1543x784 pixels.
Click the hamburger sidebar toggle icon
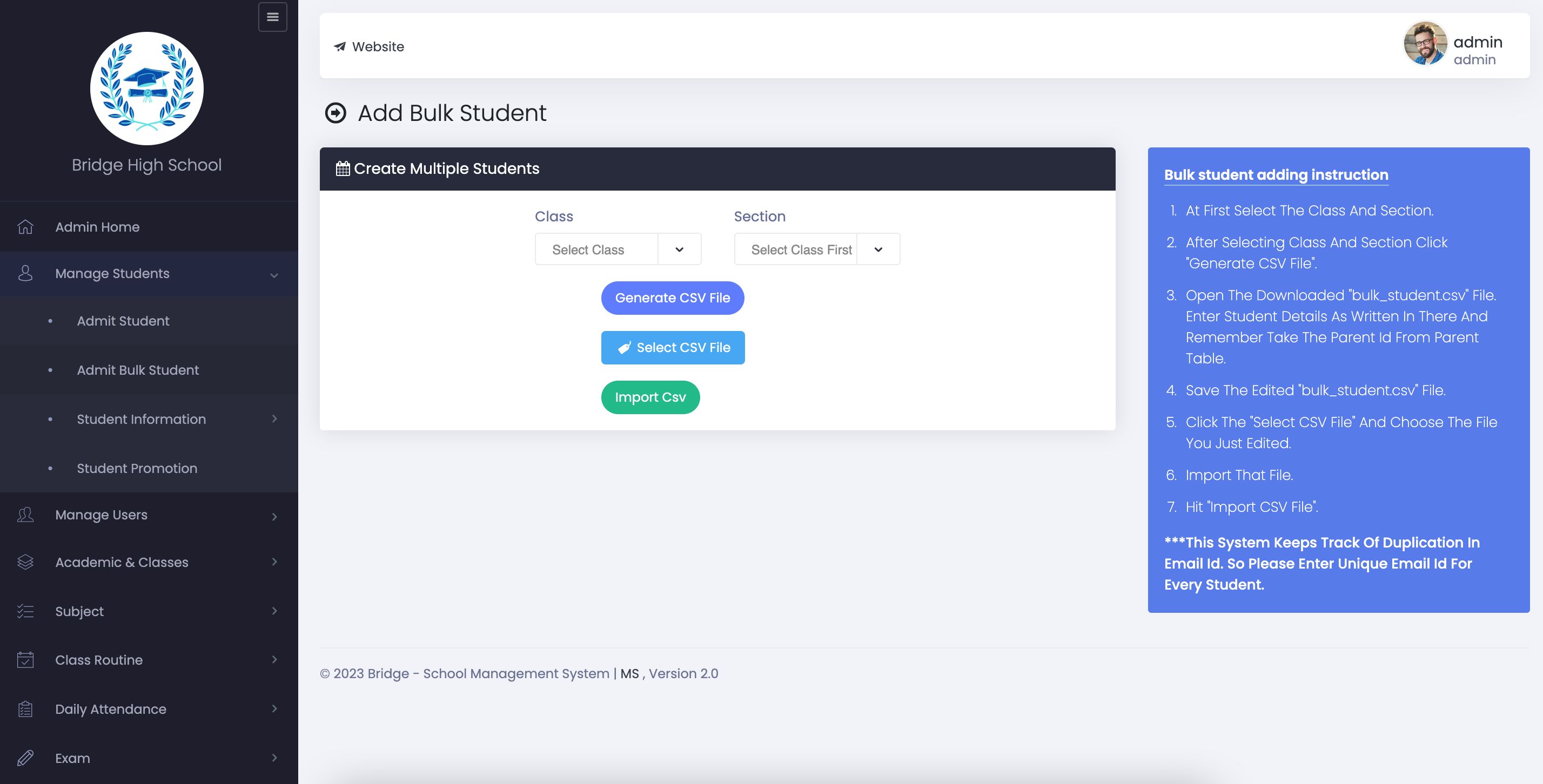[x=272, y=17]
